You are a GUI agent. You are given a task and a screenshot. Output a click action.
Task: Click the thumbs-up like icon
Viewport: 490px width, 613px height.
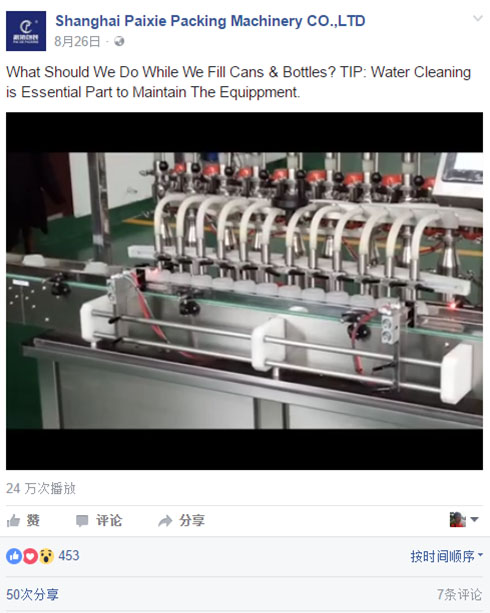click(13, 521)
